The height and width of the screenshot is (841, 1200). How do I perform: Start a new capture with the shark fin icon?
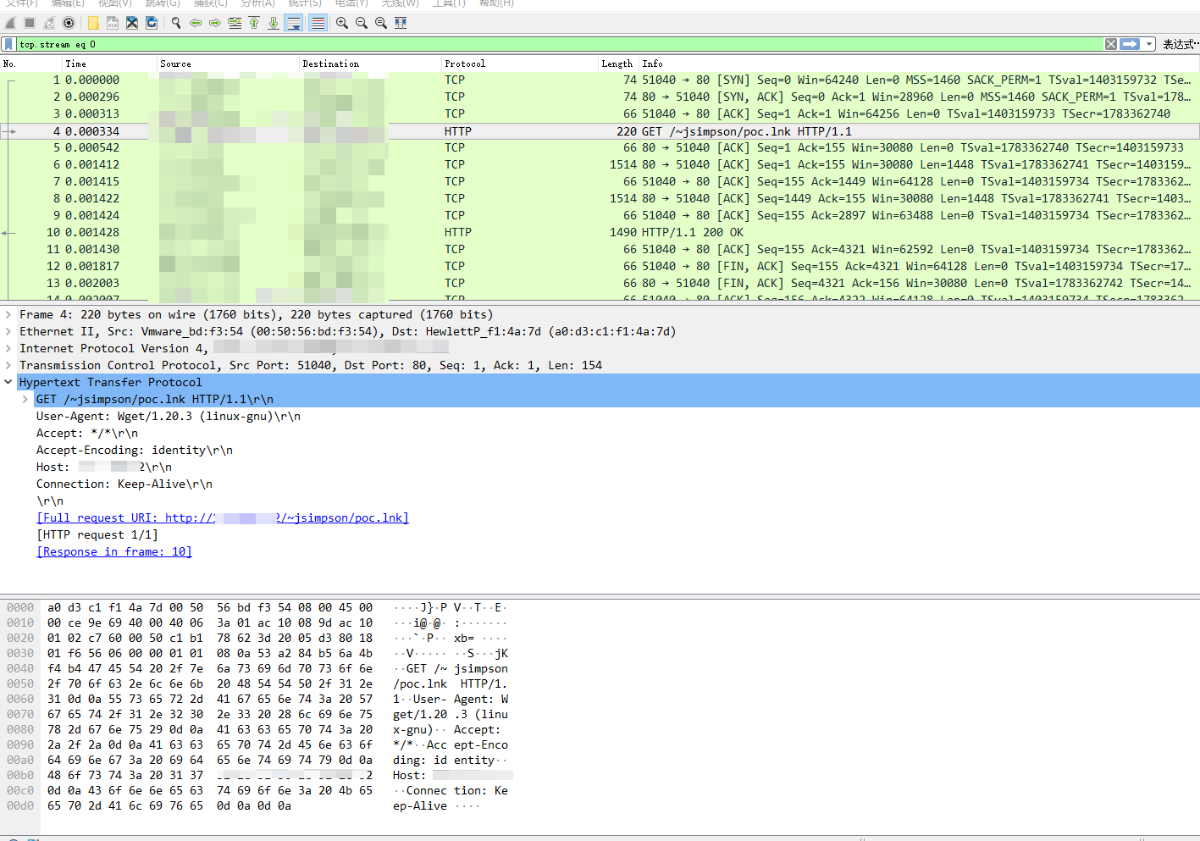[10, 22]
